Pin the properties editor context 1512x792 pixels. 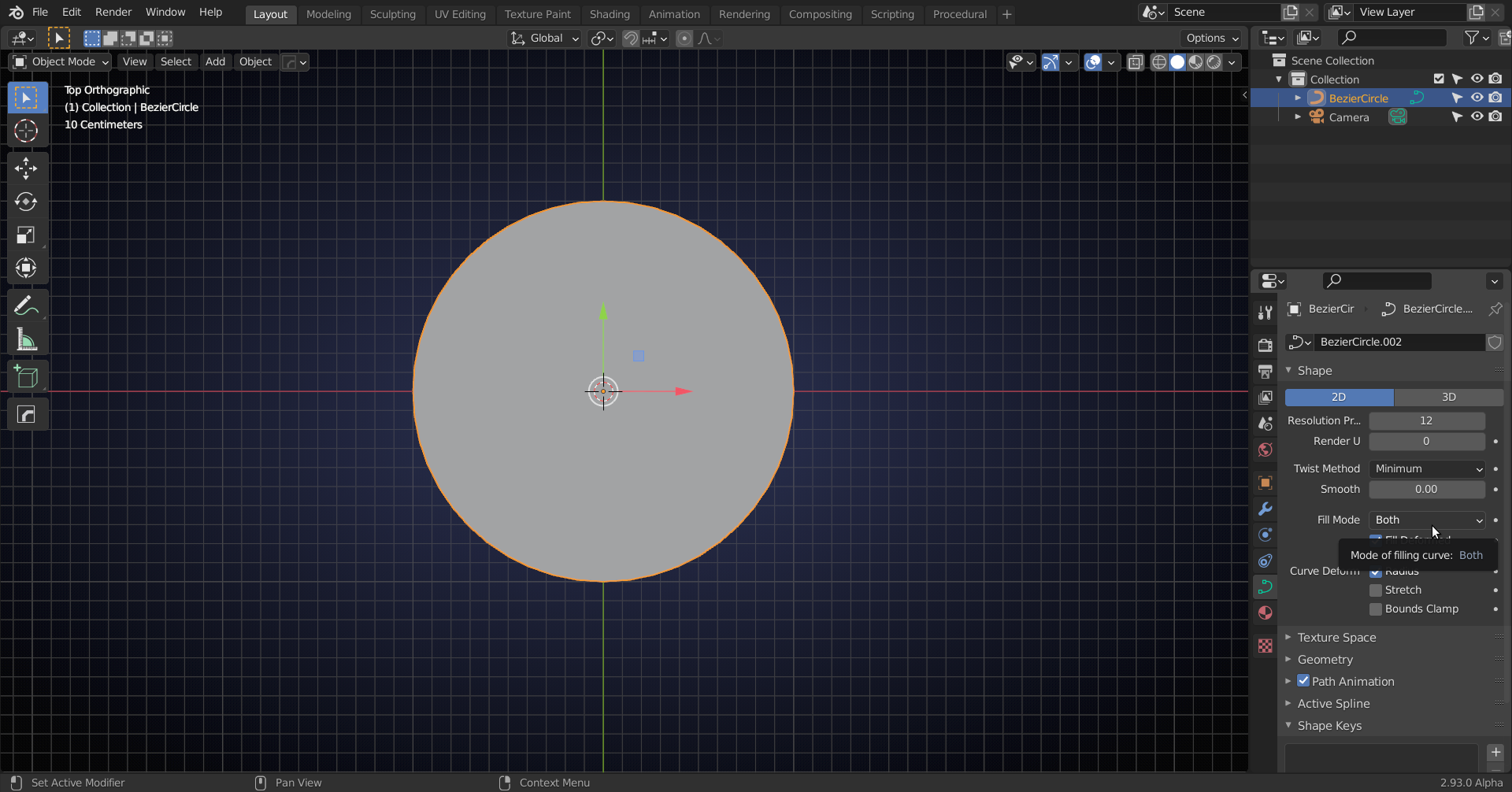(x=1495, y=309)
